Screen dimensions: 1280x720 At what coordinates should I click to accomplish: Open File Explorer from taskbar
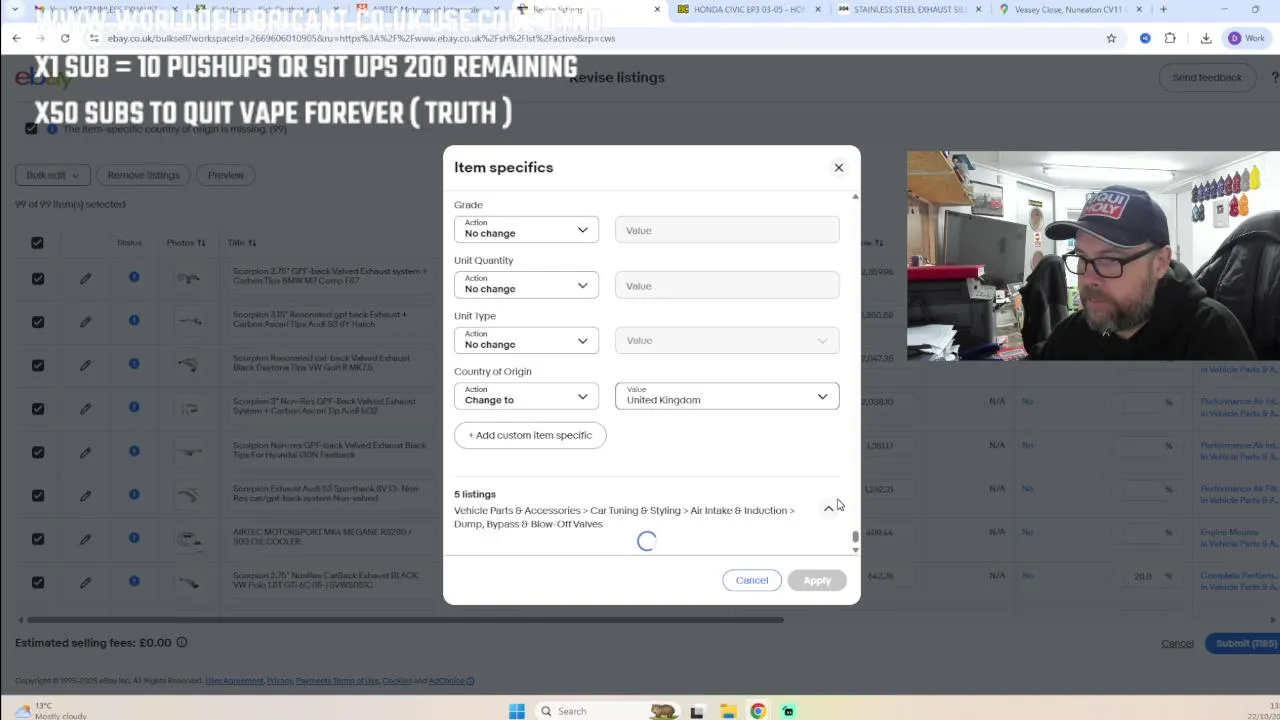click(728, 711)
